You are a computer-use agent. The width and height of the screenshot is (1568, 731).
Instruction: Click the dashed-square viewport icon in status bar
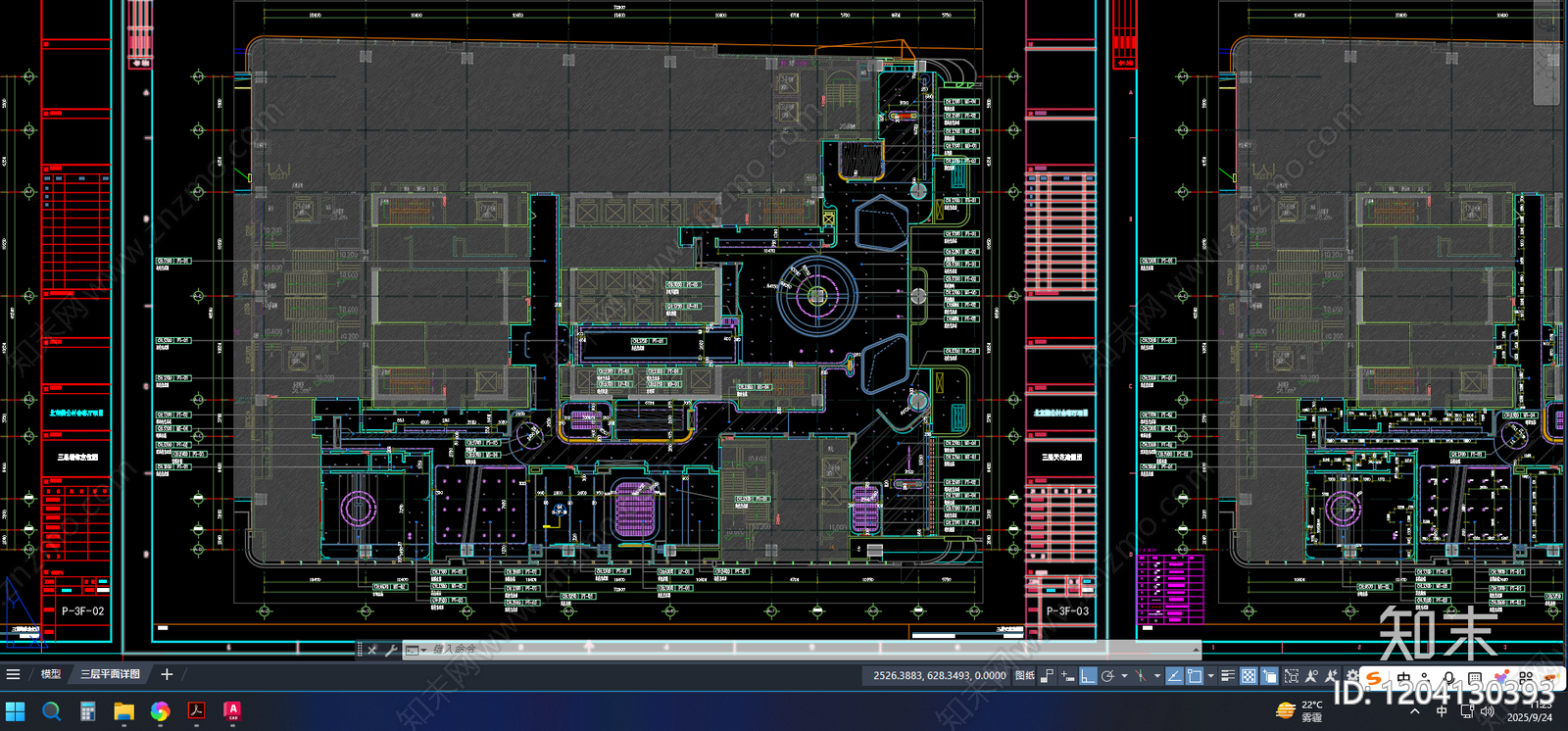coord(1292,675)
